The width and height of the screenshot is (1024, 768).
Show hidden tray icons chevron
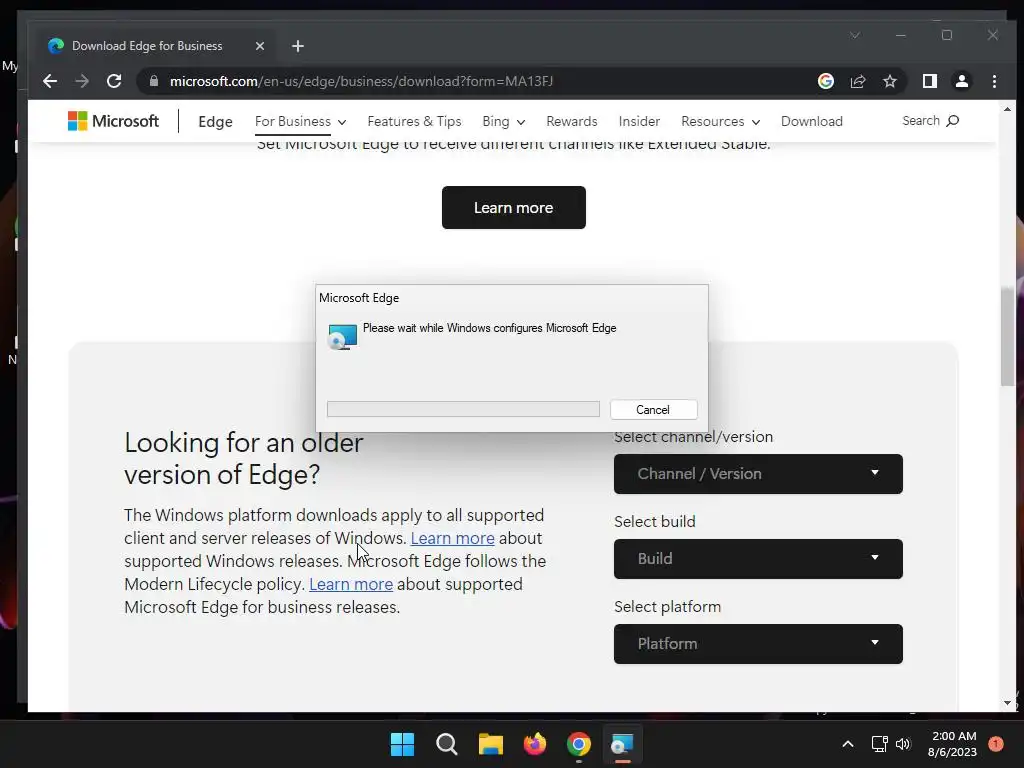pos(848,744)
